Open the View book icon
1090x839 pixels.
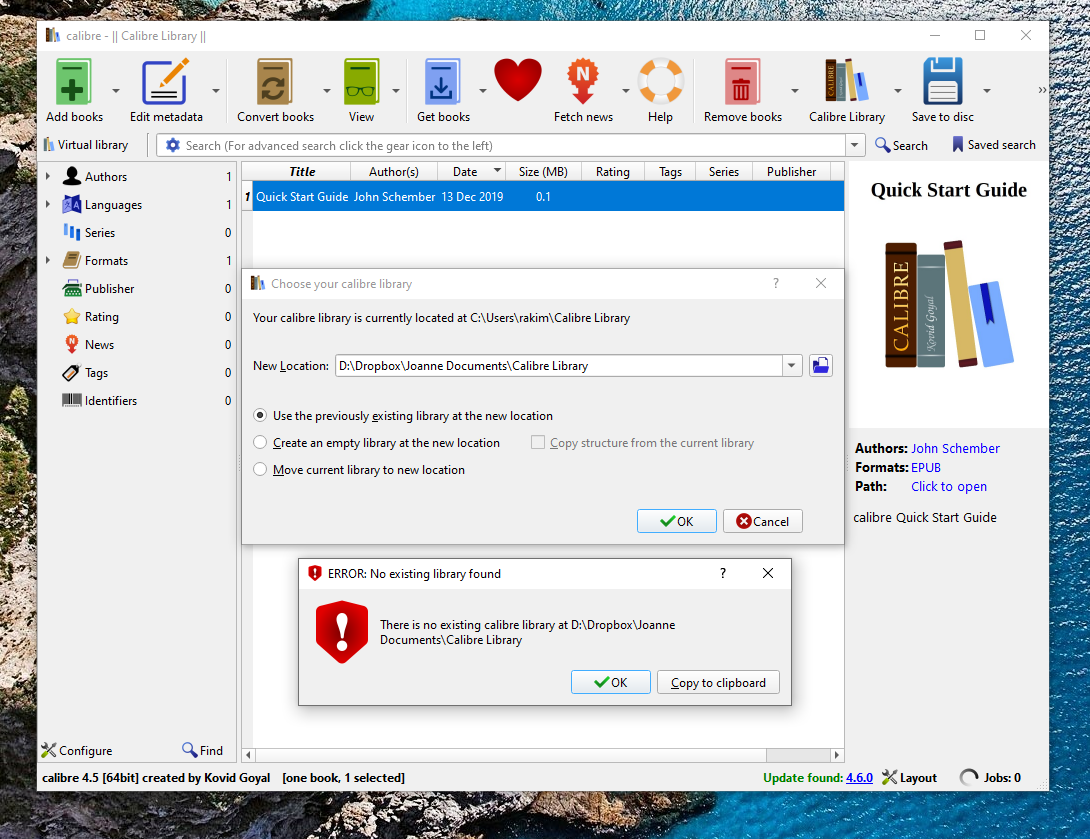click(361, 82)
